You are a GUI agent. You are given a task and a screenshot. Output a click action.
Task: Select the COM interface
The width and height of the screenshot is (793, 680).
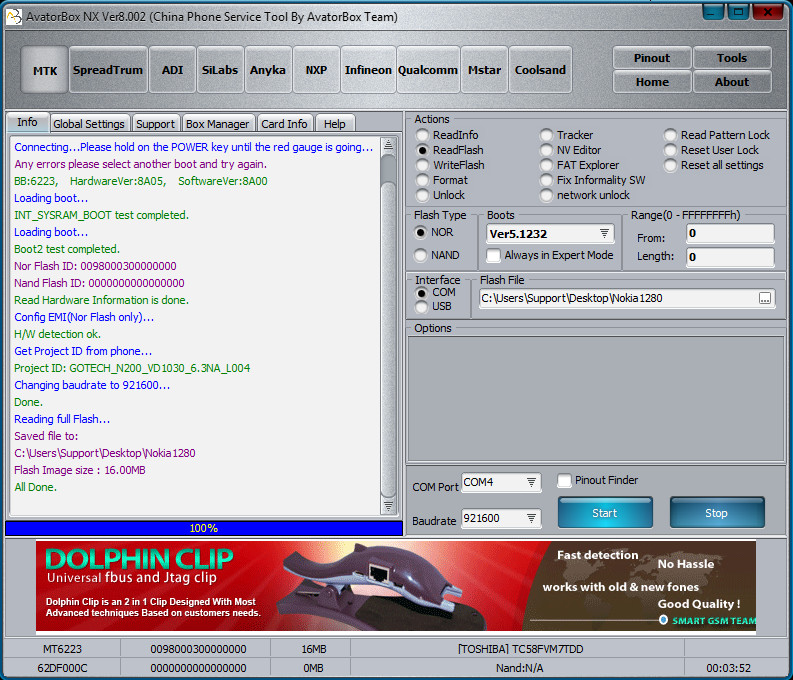coord(435,292)
